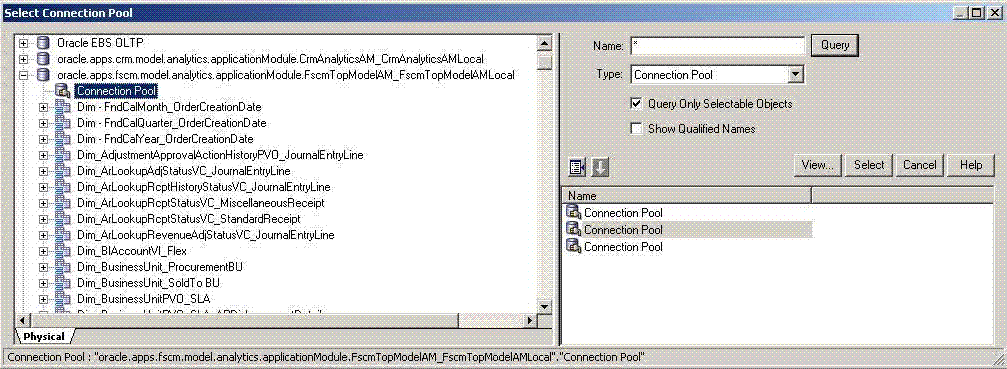Click the Dim - FndCalMonth_OrderCreationDate table icon
Screen dimensions: 1007x369
click(x=63, y=107)
